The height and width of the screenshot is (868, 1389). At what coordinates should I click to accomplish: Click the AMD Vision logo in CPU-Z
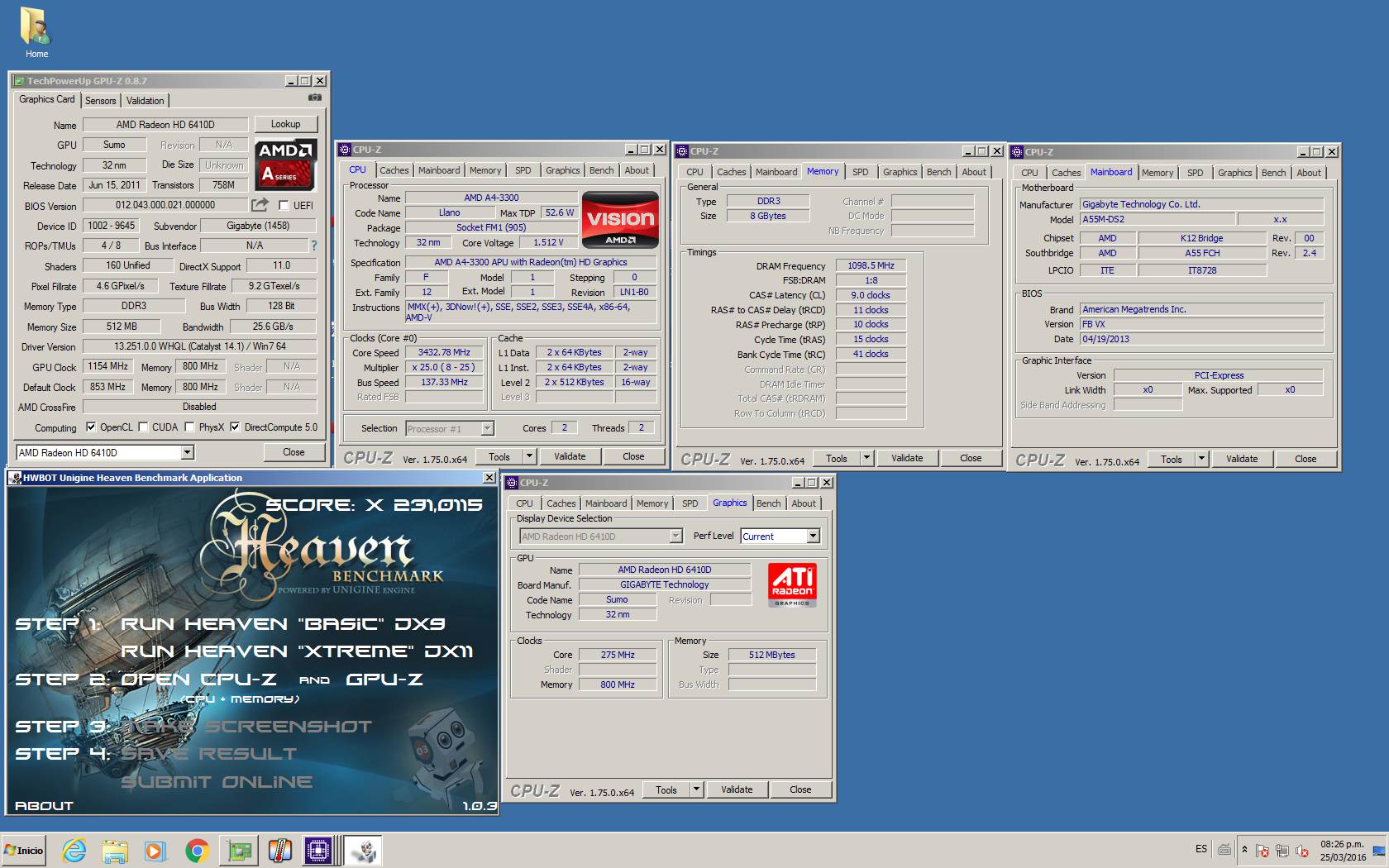pyautogui.click(x=620, y=220)
